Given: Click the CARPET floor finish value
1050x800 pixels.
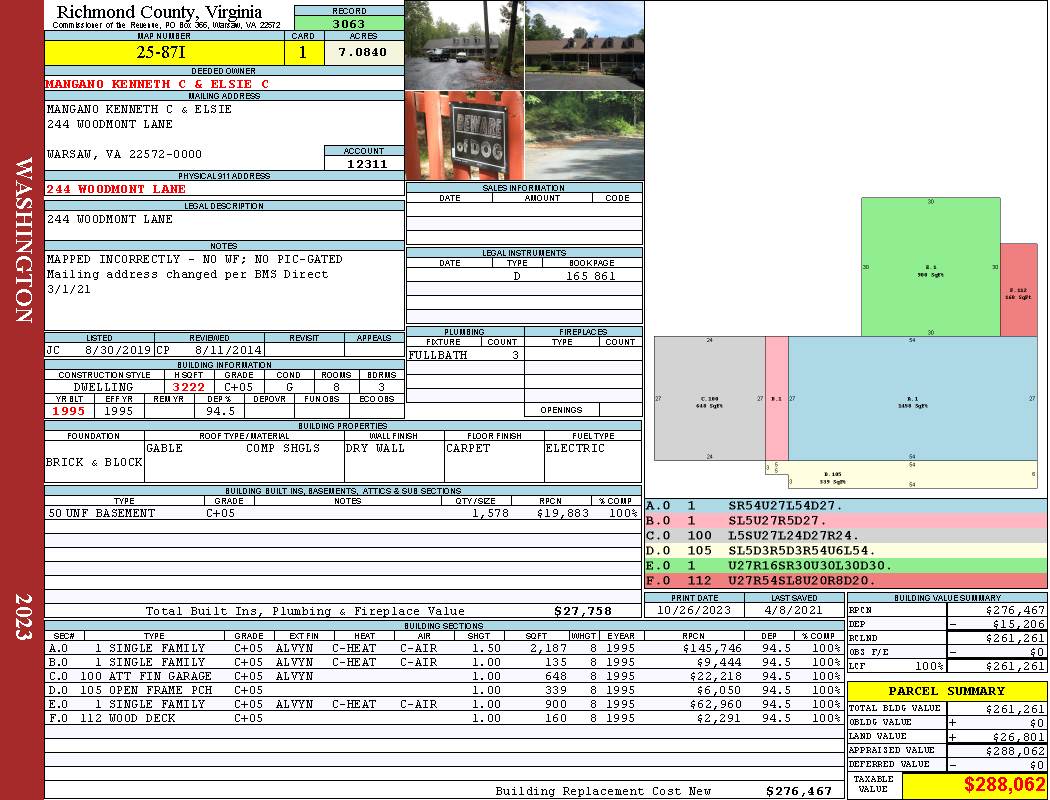Looking at the screenshot, I should [x=467, y=449].
